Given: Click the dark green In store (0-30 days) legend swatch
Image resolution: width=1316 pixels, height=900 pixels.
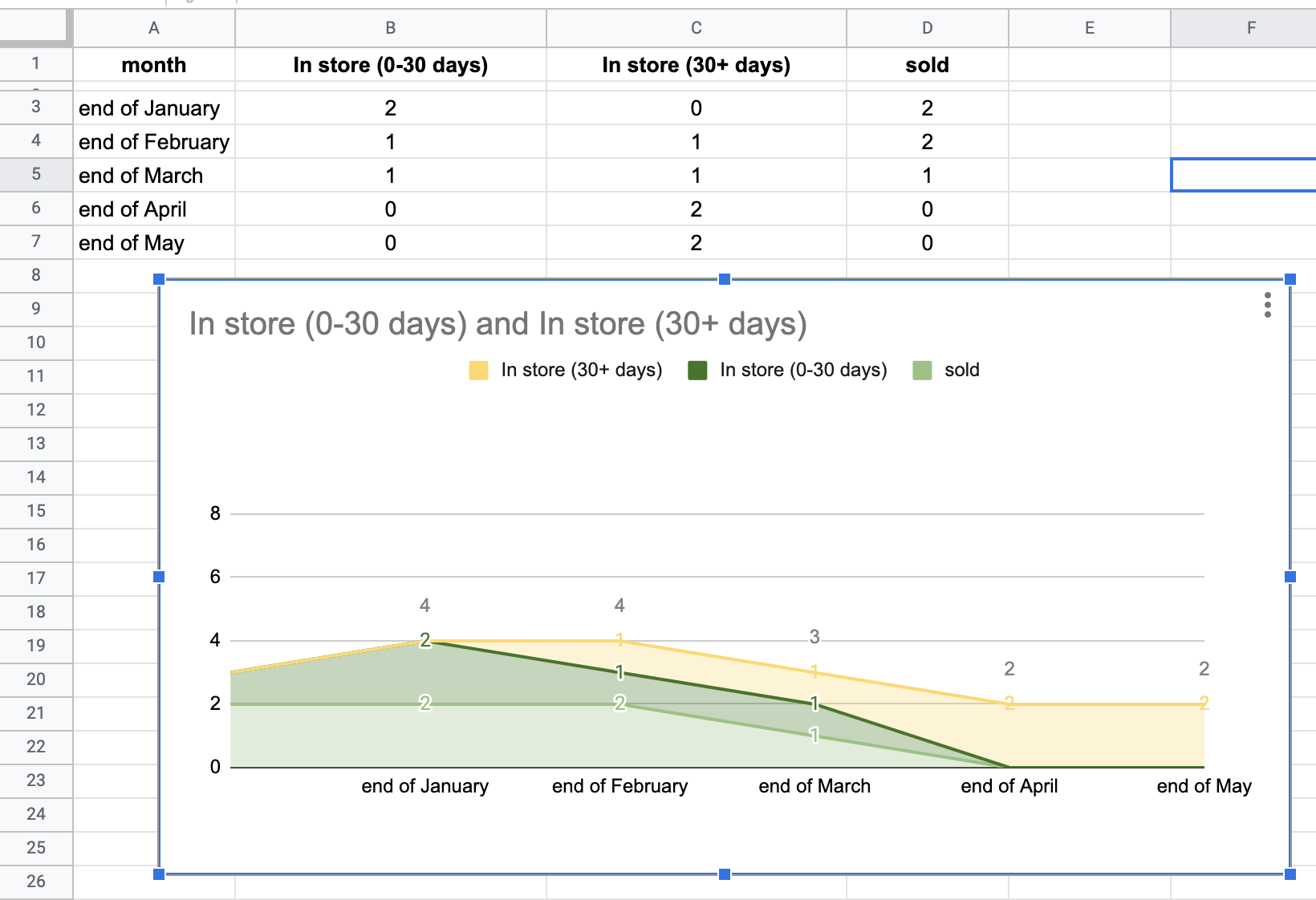Looking at the screenshot, I should point(697,371).
